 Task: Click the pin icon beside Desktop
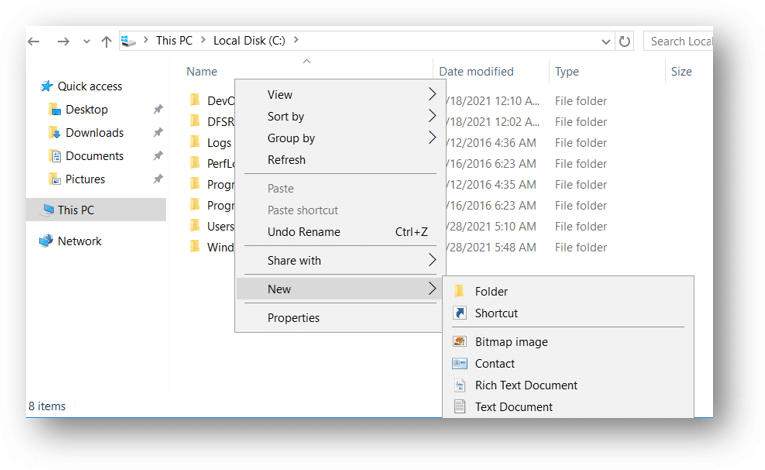(x=158, y=109)
